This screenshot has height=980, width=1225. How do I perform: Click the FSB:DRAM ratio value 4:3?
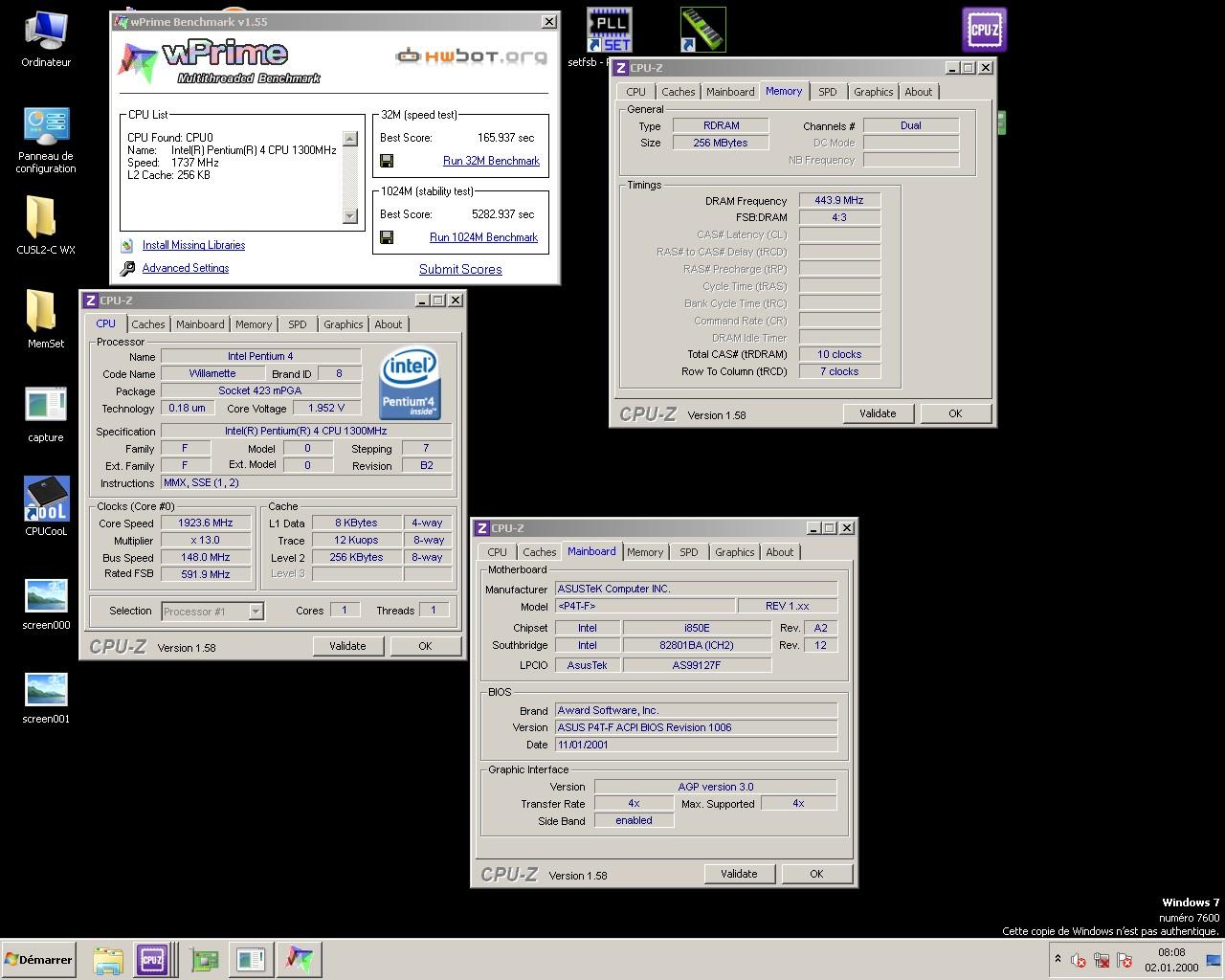[x=839, y=217]
